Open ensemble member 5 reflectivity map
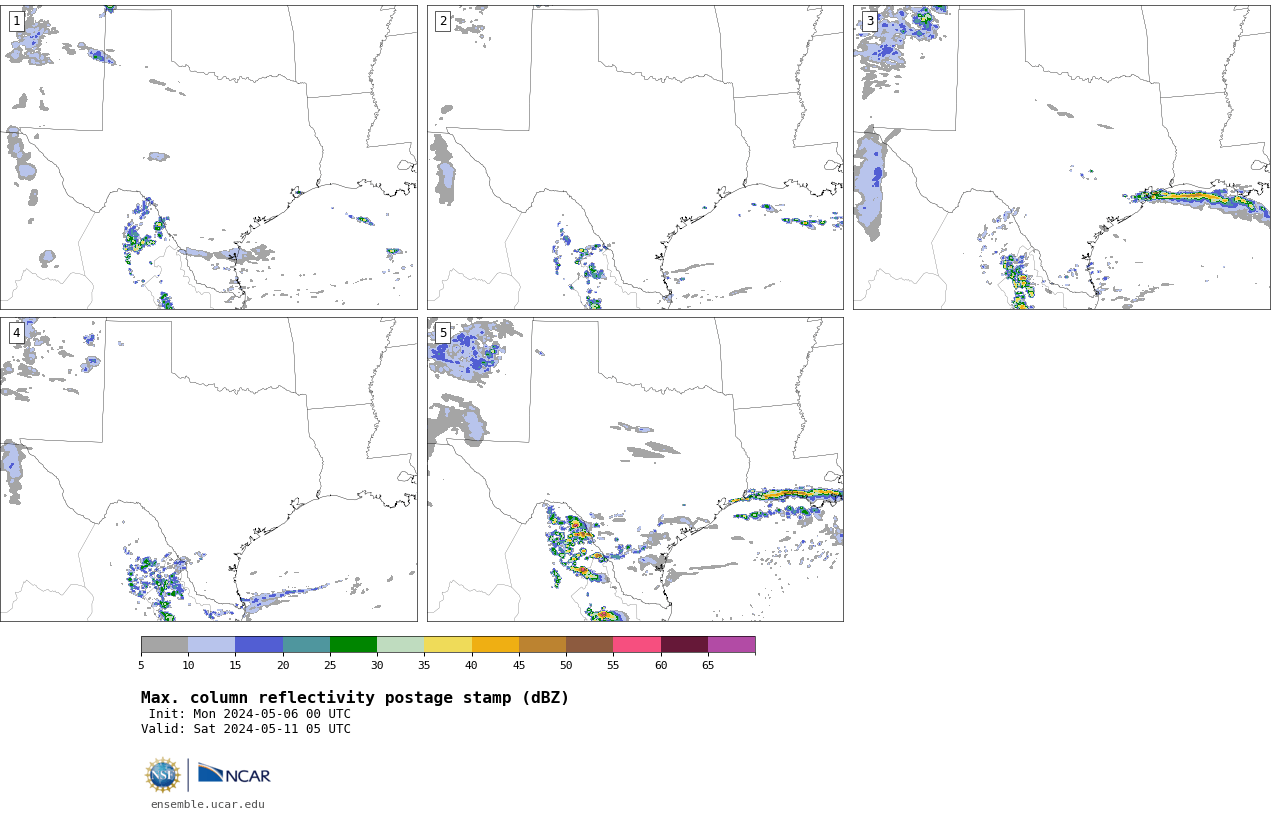1280x815 pixels. [x=635, y=469]
